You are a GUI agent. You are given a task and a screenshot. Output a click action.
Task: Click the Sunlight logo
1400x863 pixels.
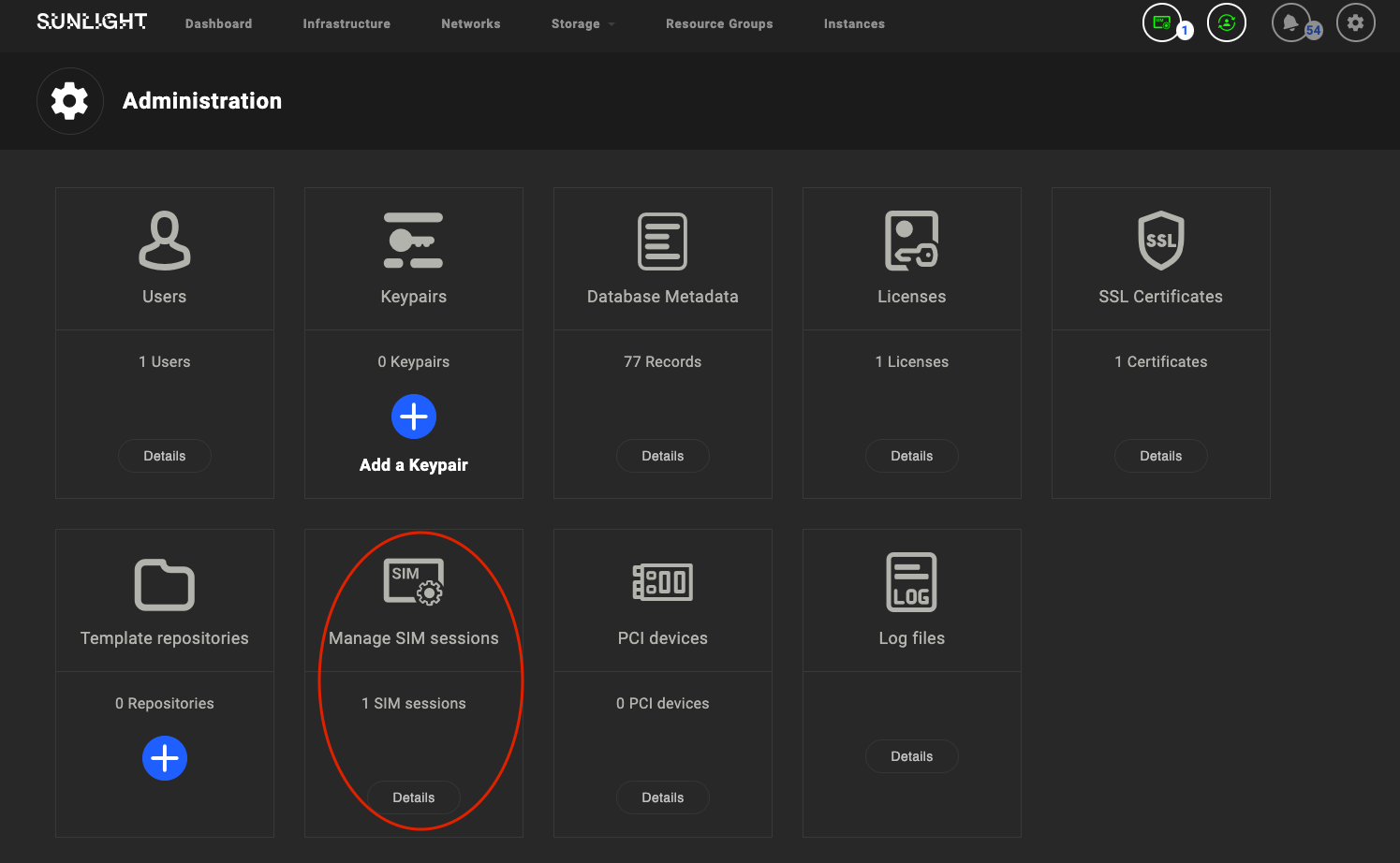tap(92, 22)
